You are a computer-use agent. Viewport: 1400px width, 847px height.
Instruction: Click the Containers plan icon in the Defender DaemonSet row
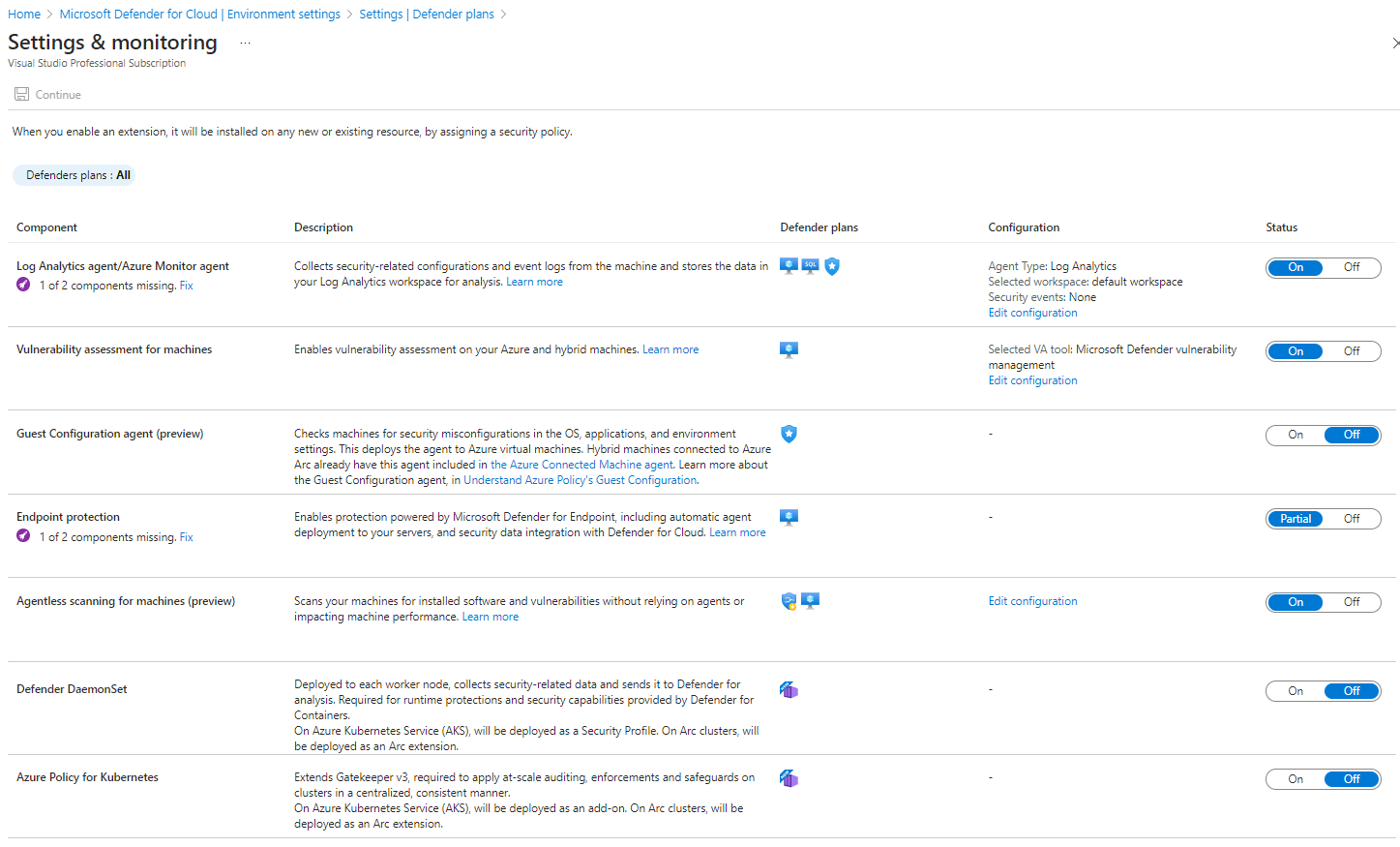tap(789, 690)
